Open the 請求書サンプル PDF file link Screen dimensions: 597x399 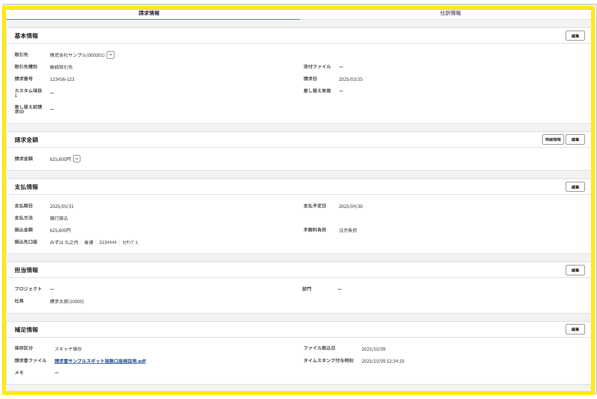tap(100, 361)
